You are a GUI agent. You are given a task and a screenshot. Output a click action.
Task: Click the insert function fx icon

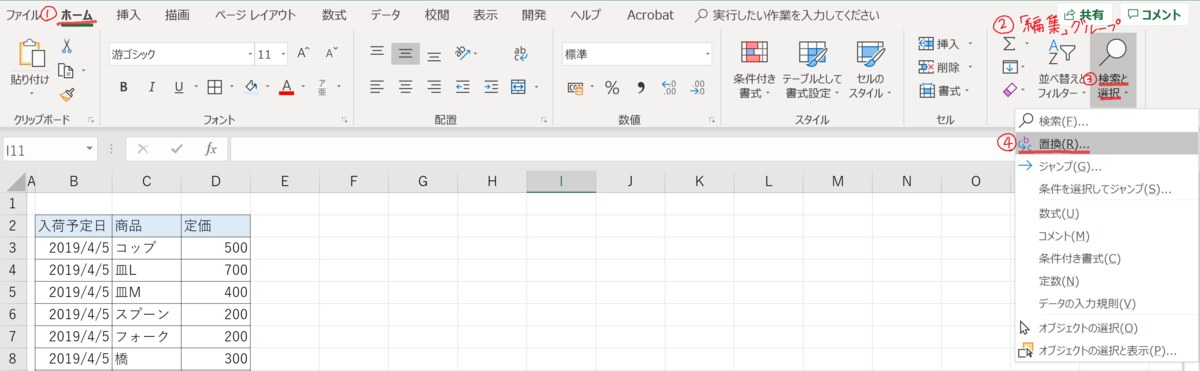[x=211, y=148]
